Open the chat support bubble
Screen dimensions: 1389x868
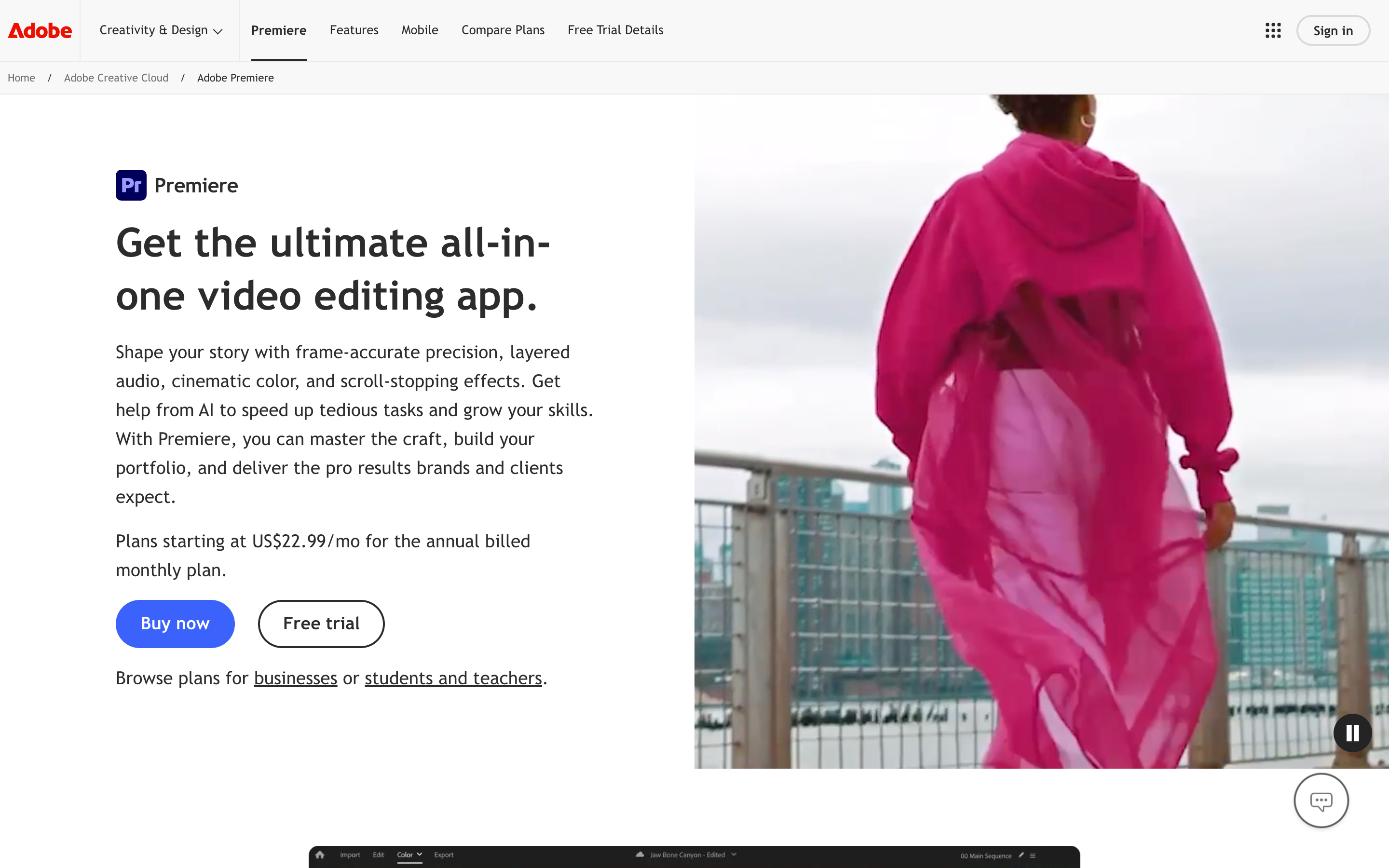click(x=1321, y=800)
